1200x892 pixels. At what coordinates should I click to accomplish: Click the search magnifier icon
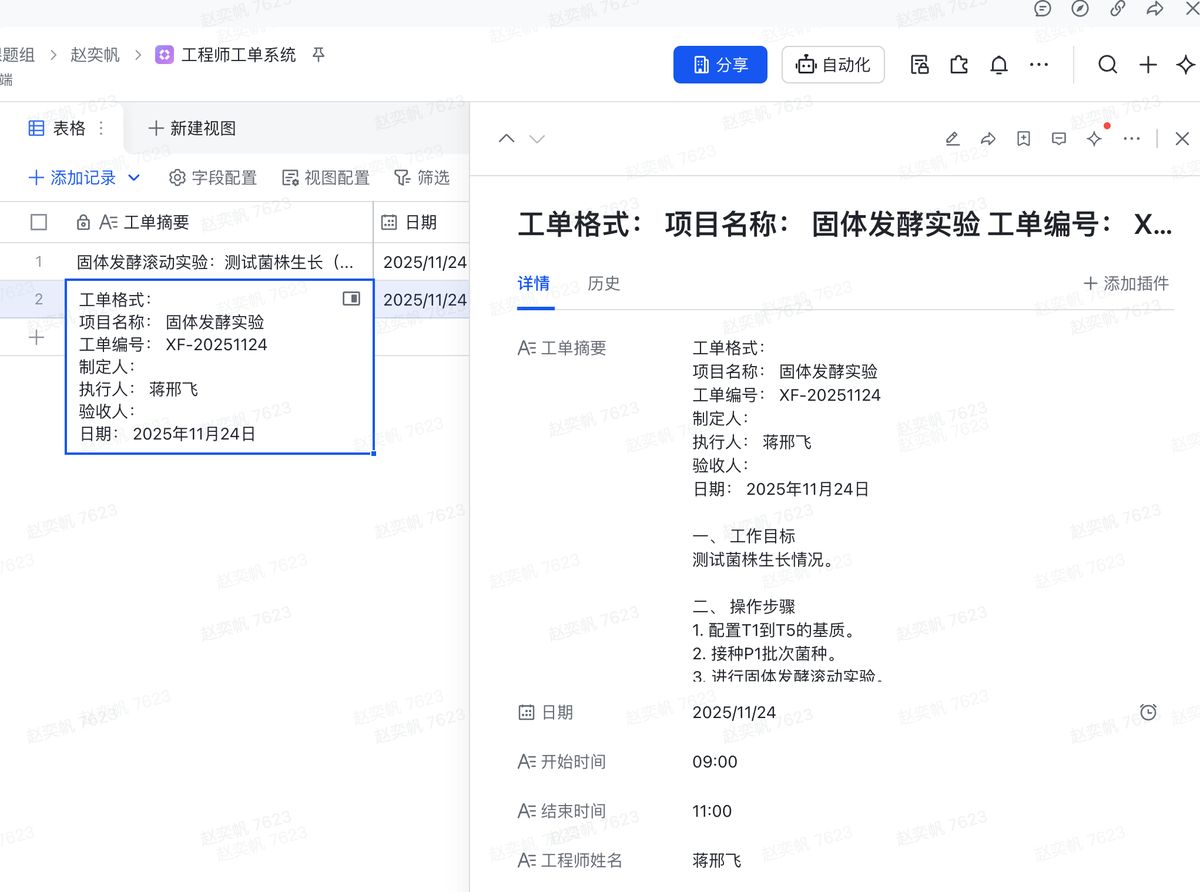coord(1107,65)
